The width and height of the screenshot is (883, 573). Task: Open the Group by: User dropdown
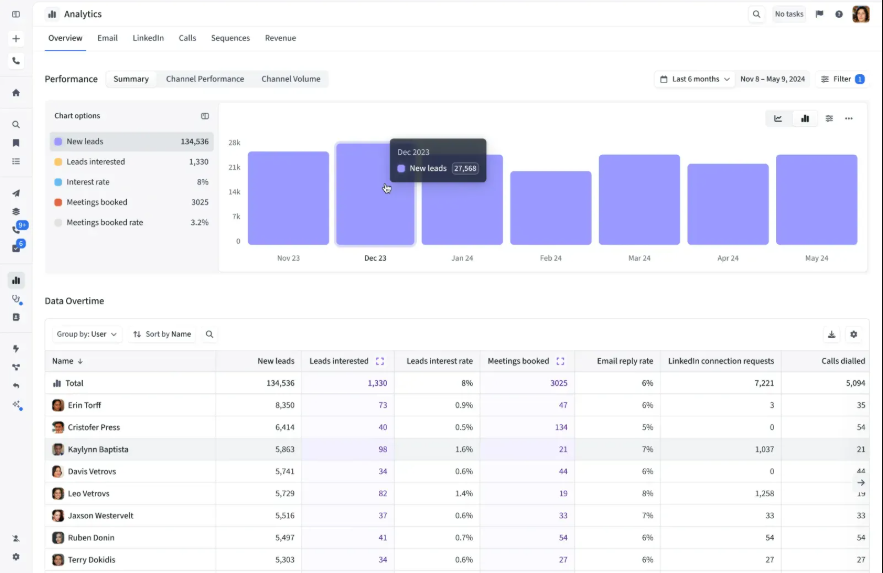(x=87, y=335)
